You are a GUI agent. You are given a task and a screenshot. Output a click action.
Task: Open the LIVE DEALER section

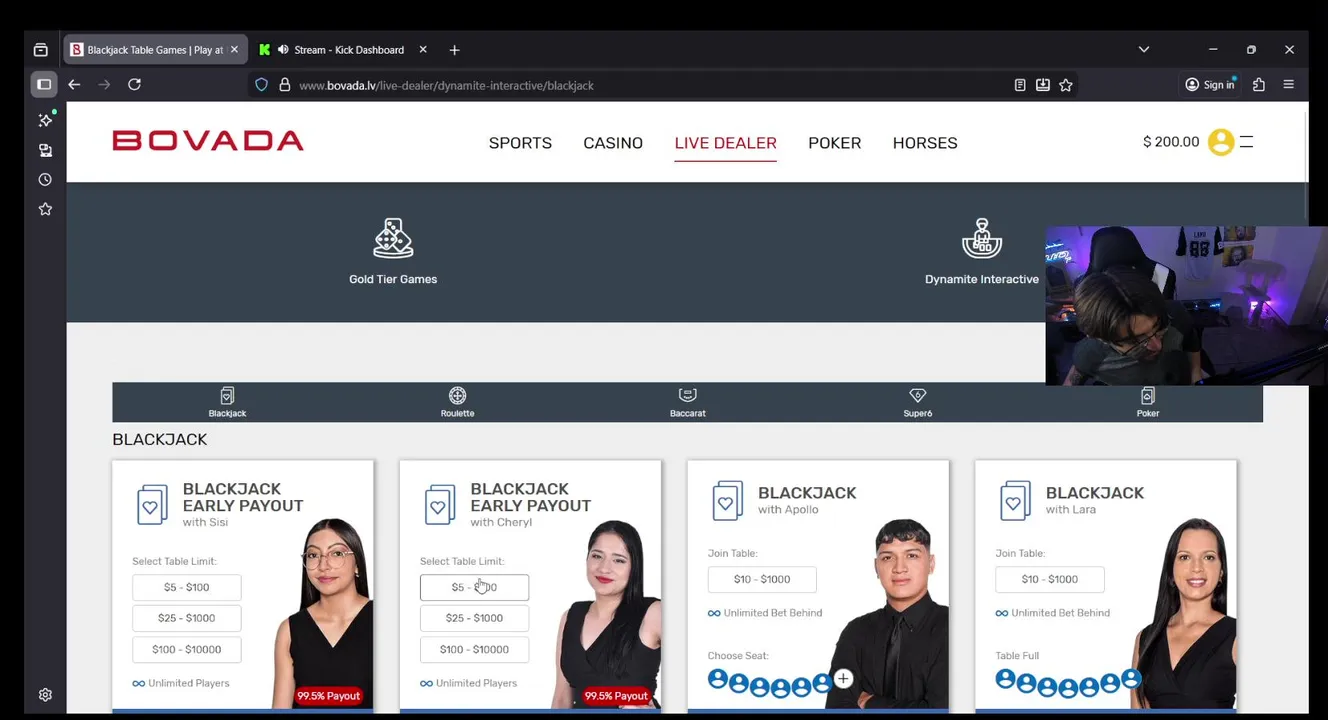pyautogui.click(x=725, y=143)
